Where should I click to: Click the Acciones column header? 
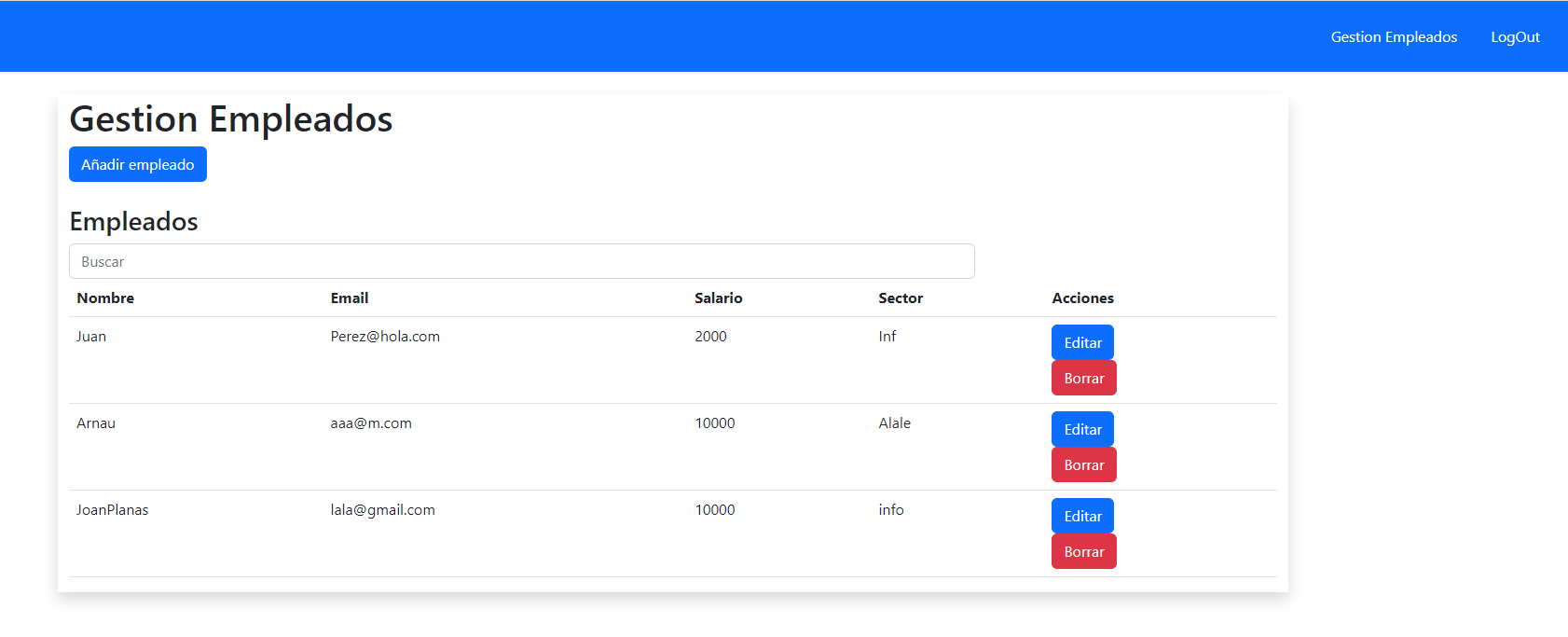(x=1082, y=298)
